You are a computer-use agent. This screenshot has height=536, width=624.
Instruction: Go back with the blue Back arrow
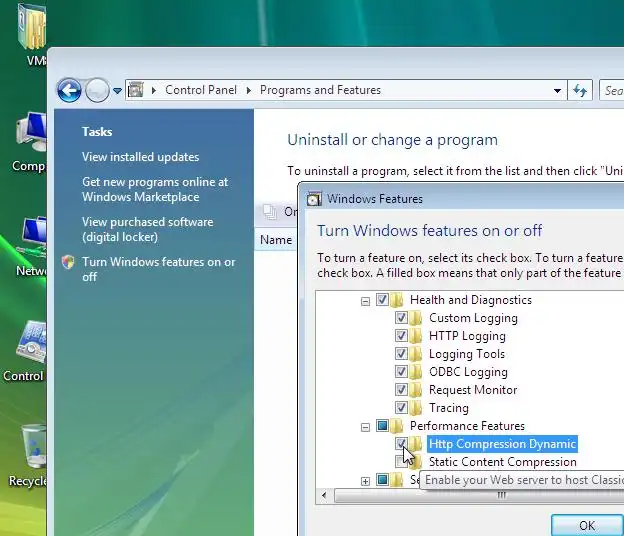(x=69, y=90)
